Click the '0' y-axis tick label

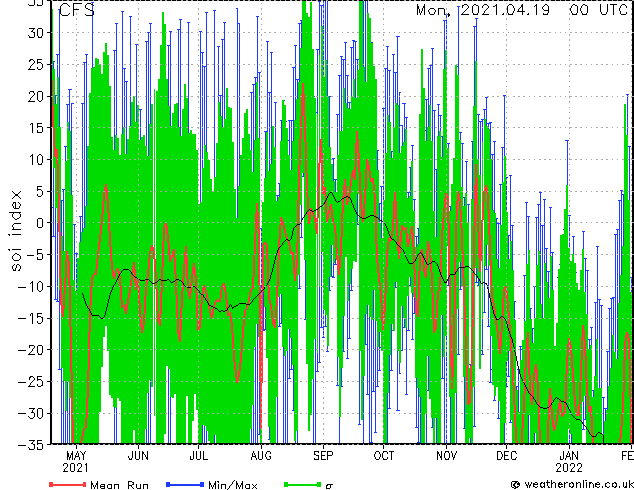coord(39,223)
